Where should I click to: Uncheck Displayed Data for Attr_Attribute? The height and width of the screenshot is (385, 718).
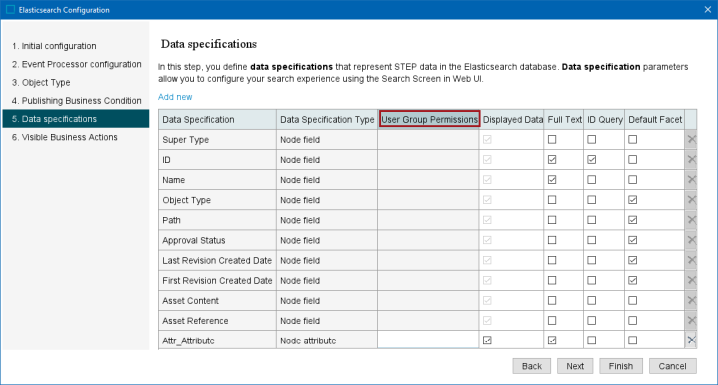pos(487,340)
